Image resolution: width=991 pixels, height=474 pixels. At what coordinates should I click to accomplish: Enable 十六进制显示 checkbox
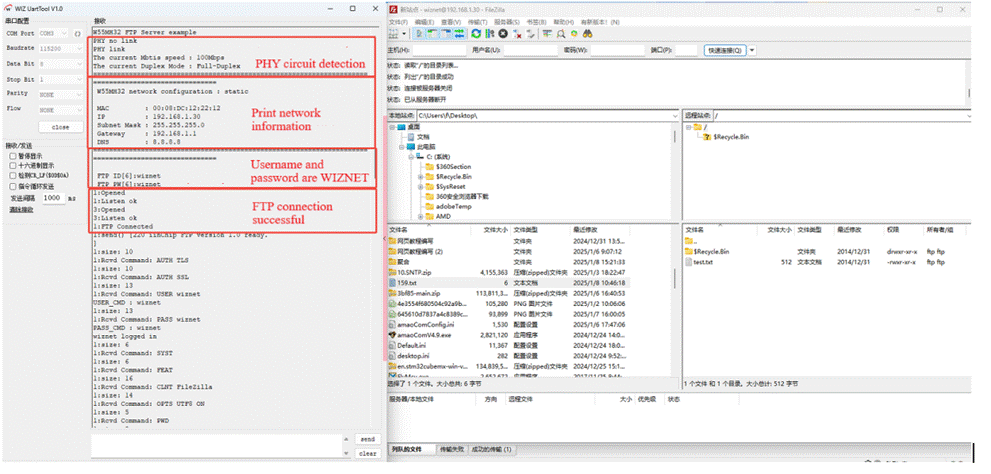13,166
